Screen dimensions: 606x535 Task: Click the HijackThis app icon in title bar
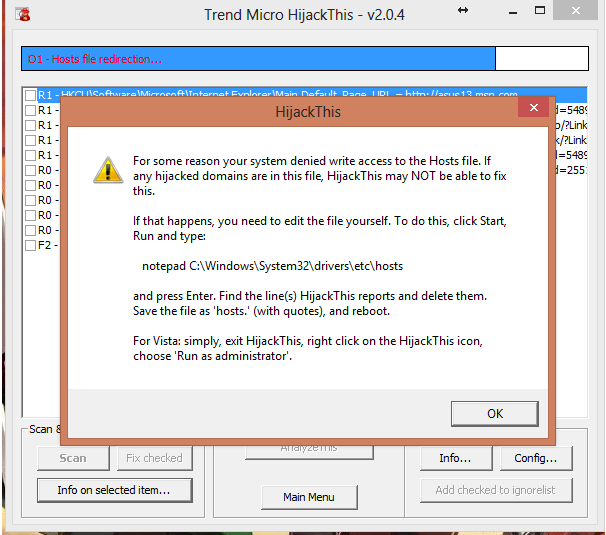pos(23,14)
